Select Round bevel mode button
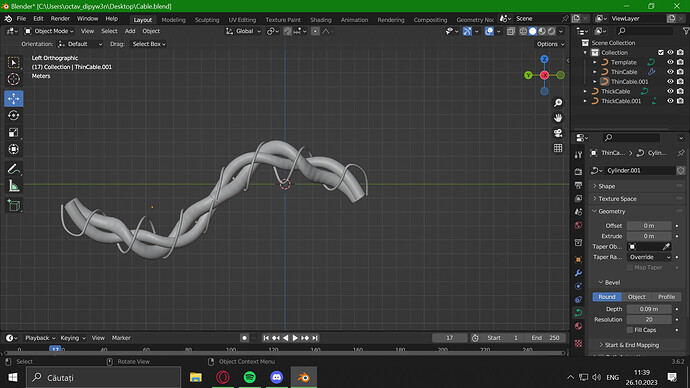Viewport: 690px width, 388px height. pyautogui.click(x=607, y=297)
